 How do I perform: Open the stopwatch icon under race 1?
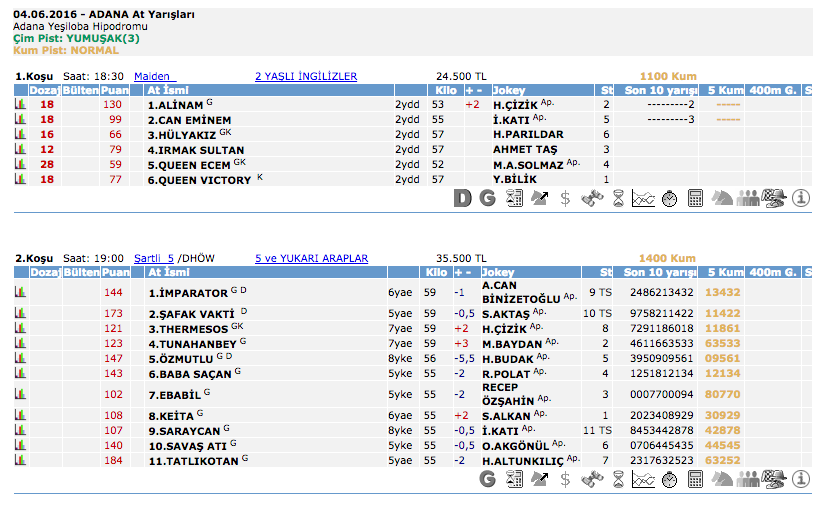click(x=669, y=198)
